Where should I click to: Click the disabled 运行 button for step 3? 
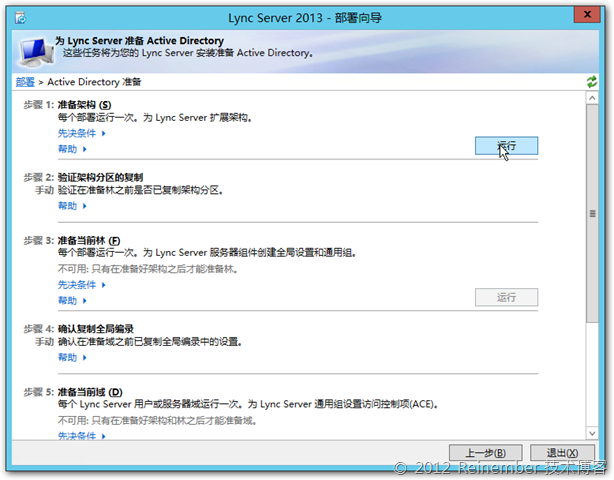[x=506, y=297]
